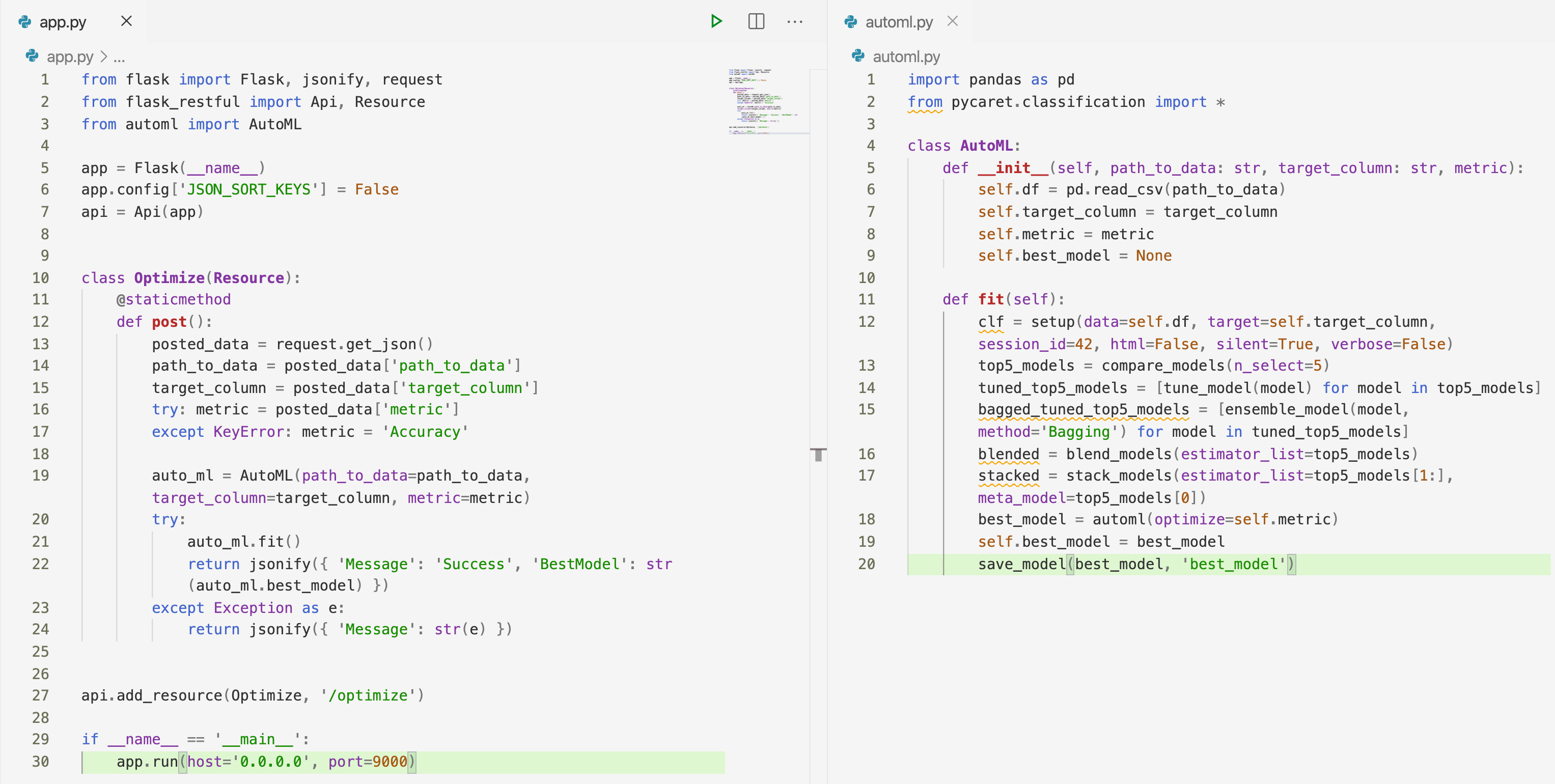The image size is (1555, 784).
Task: Click the scrollbar marker in left editor
Action: point(818,454)
